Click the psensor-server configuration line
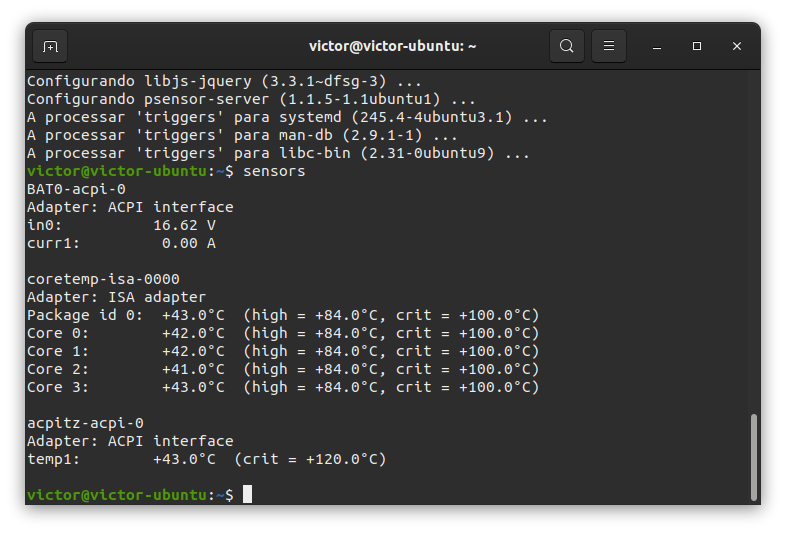 pyautogui.click(x=251, y=99)
